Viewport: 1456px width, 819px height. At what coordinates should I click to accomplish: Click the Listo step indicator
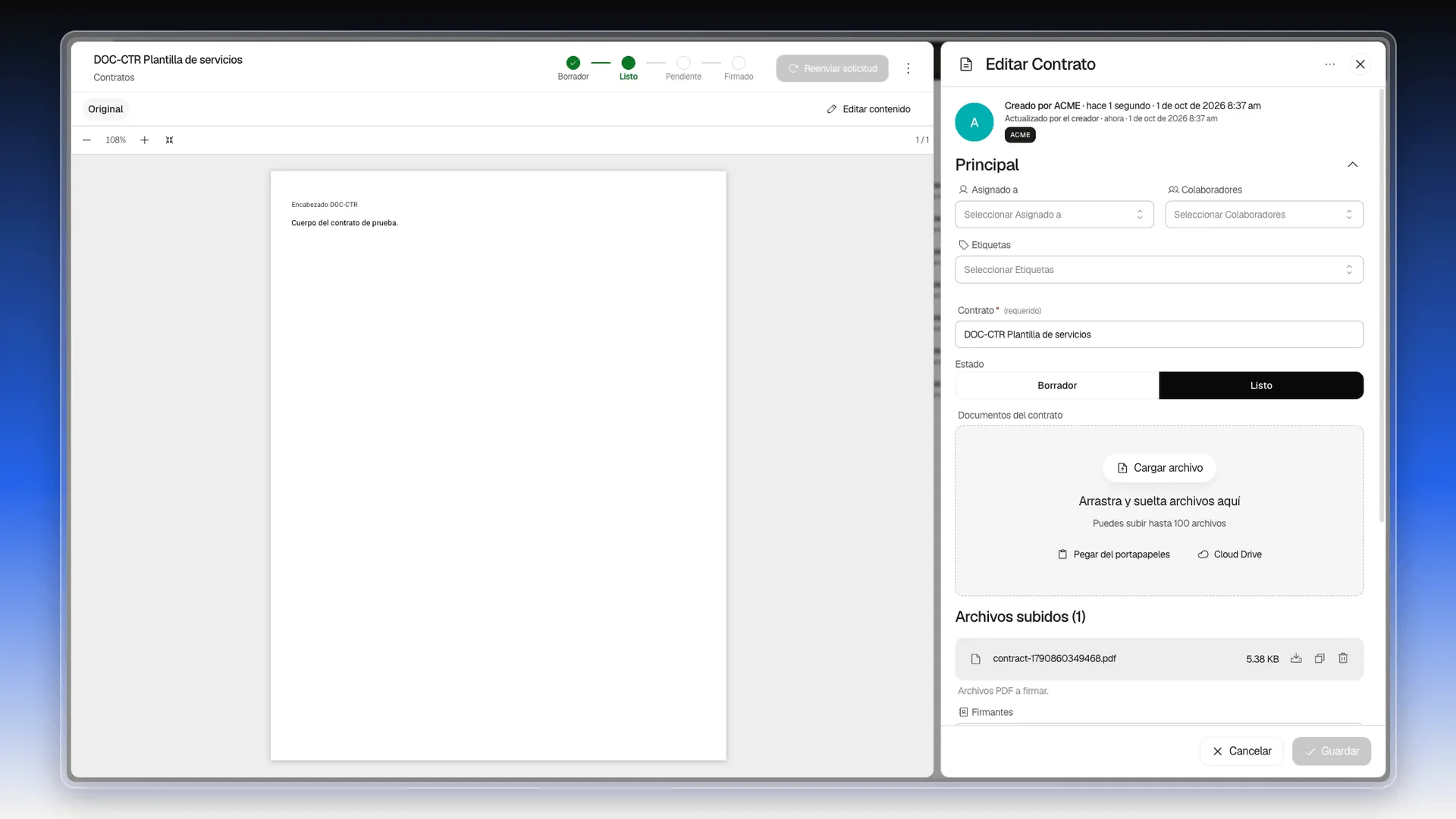(628, 63)
